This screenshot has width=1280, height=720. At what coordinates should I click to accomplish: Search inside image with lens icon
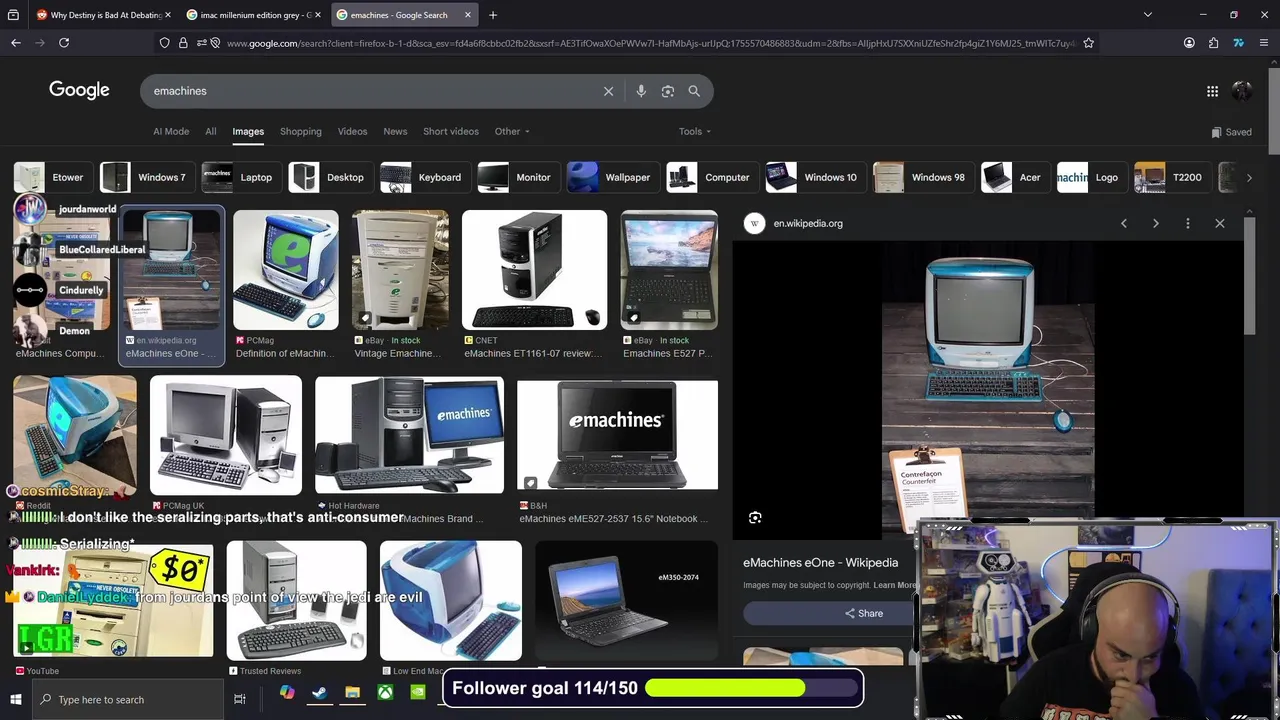coord(755,517)
